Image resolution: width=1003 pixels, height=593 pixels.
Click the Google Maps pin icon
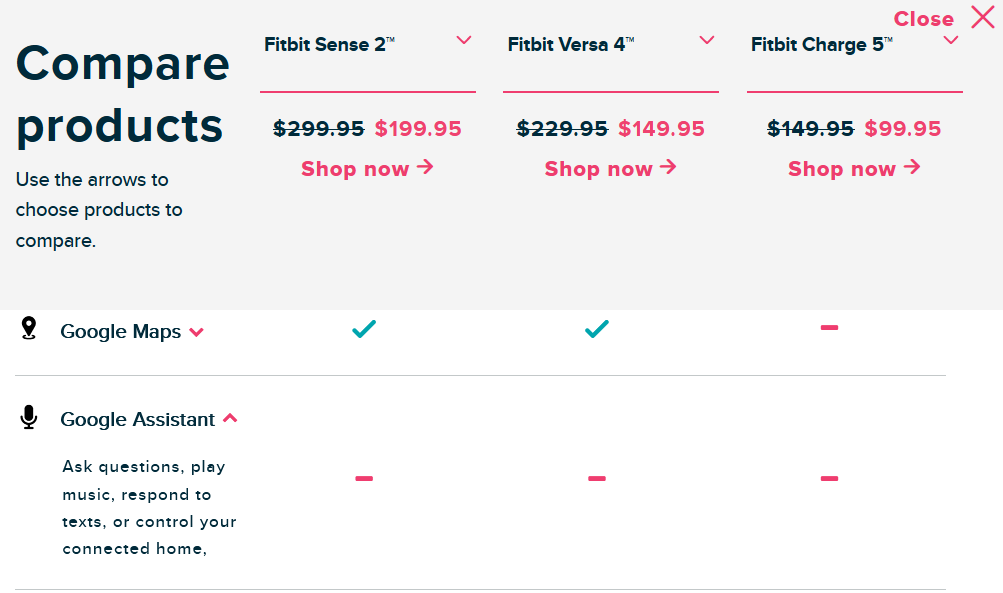(x=29, y=328)
